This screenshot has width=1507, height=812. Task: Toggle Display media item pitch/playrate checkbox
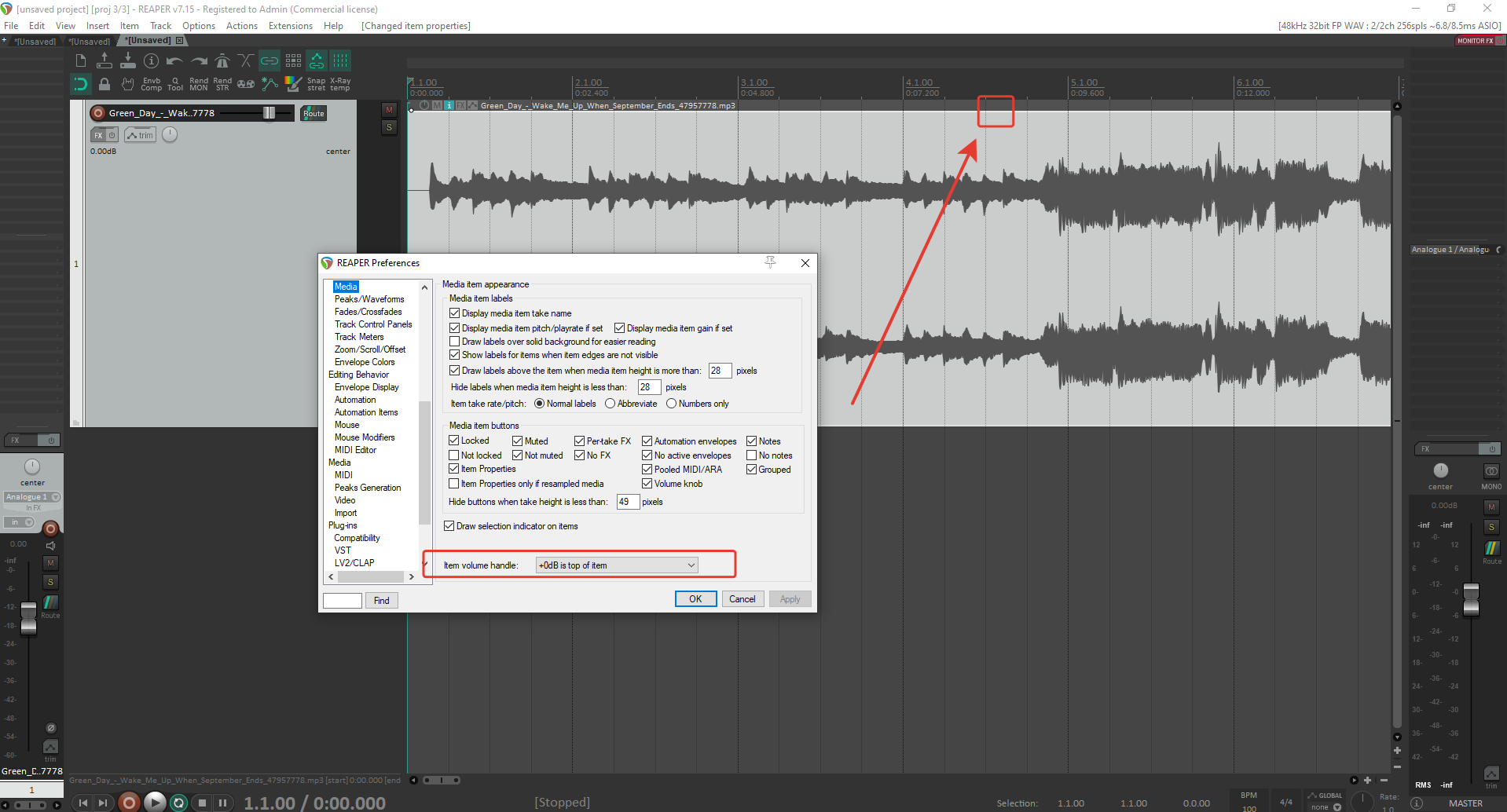click(454, 328)
